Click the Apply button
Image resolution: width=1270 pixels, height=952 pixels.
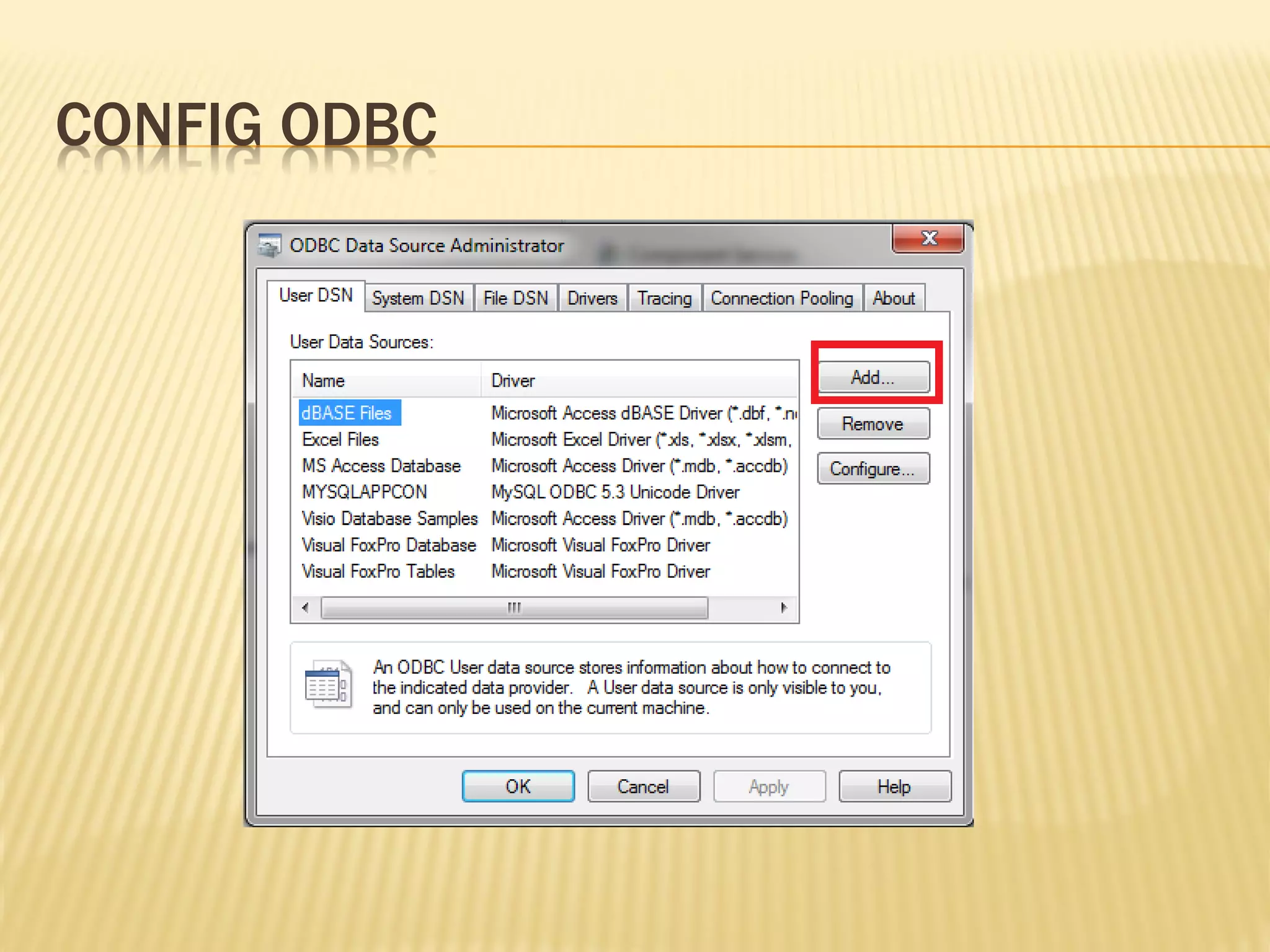(x=769, y=787)
